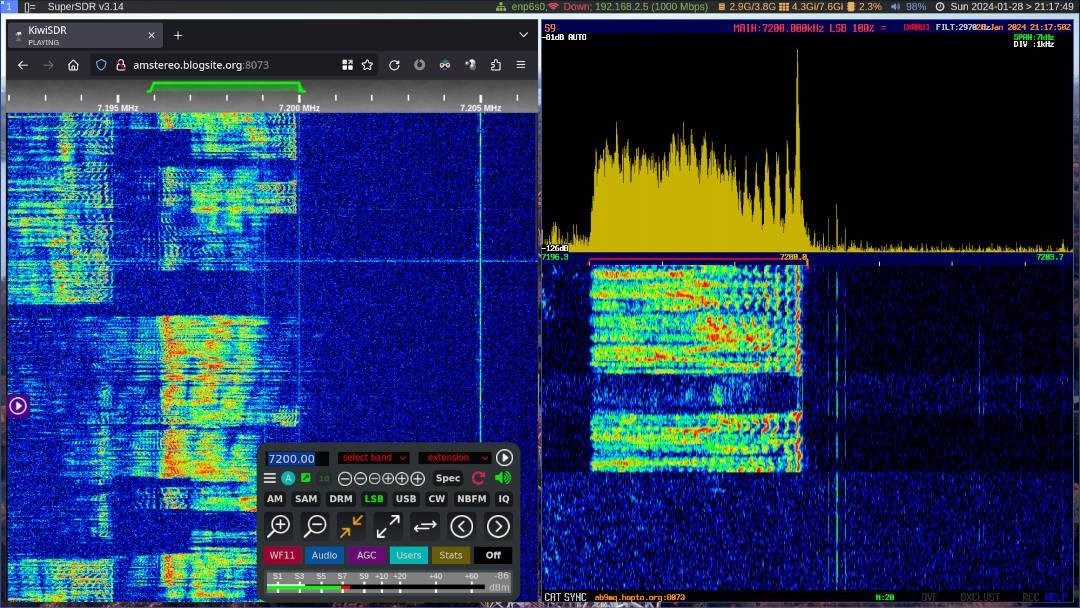1080x608 pixels.
Task: Open the KiwiSDR hamburger menu in control panel
Action: 269,478
